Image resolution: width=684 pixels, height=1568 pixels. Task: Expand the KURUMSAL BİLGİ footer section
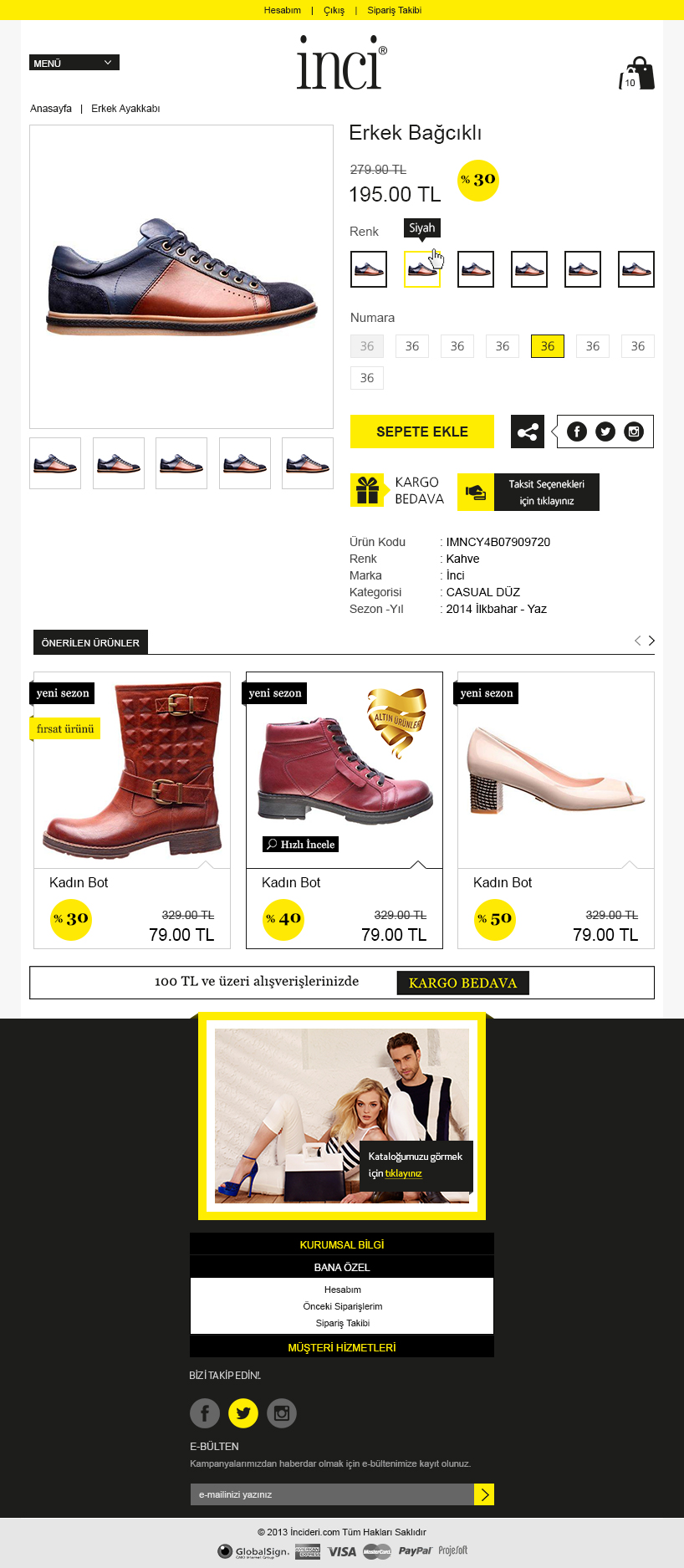[342, 1244]
